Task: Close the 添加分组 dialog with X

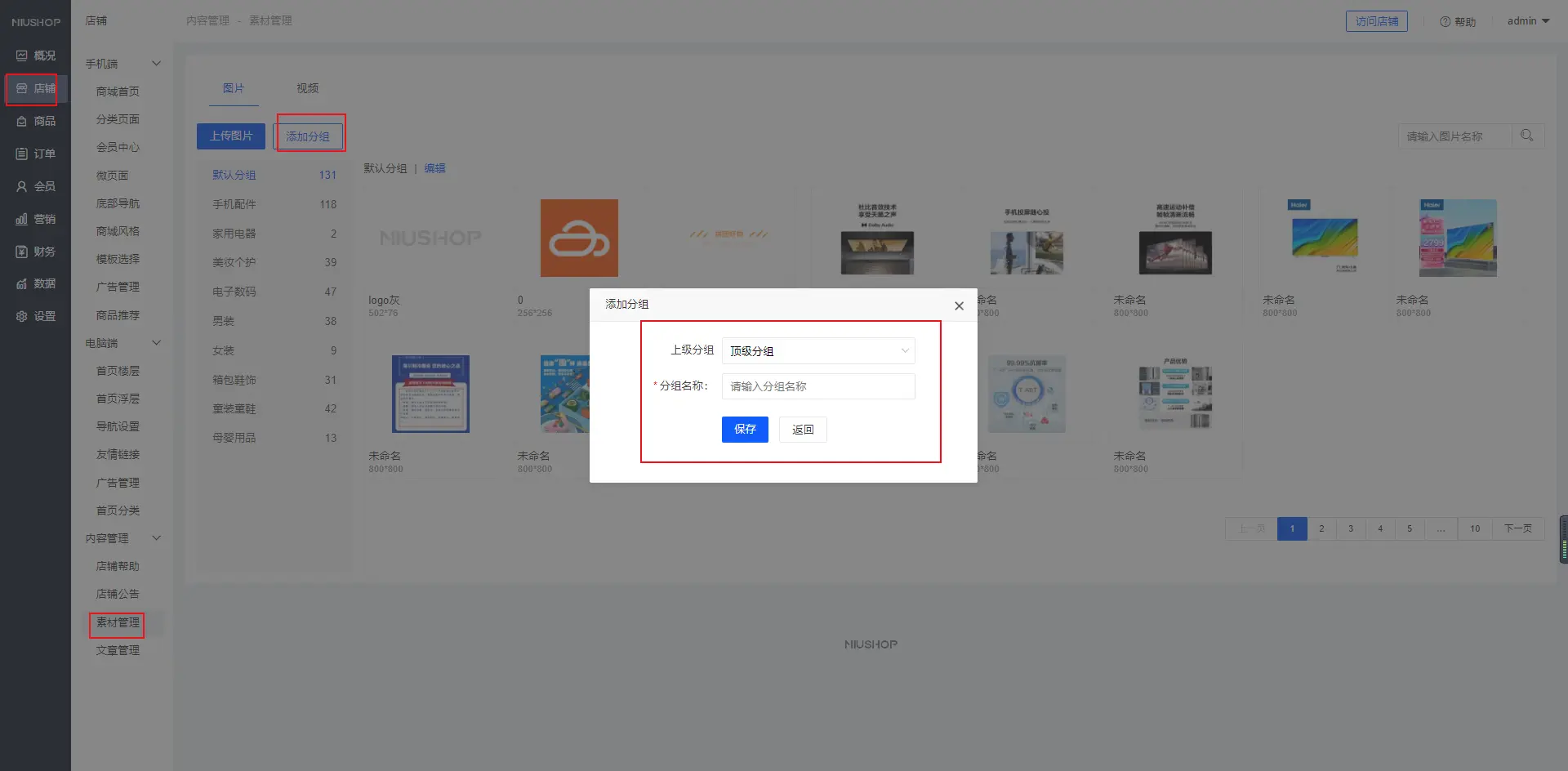Action: click(959, 305)
